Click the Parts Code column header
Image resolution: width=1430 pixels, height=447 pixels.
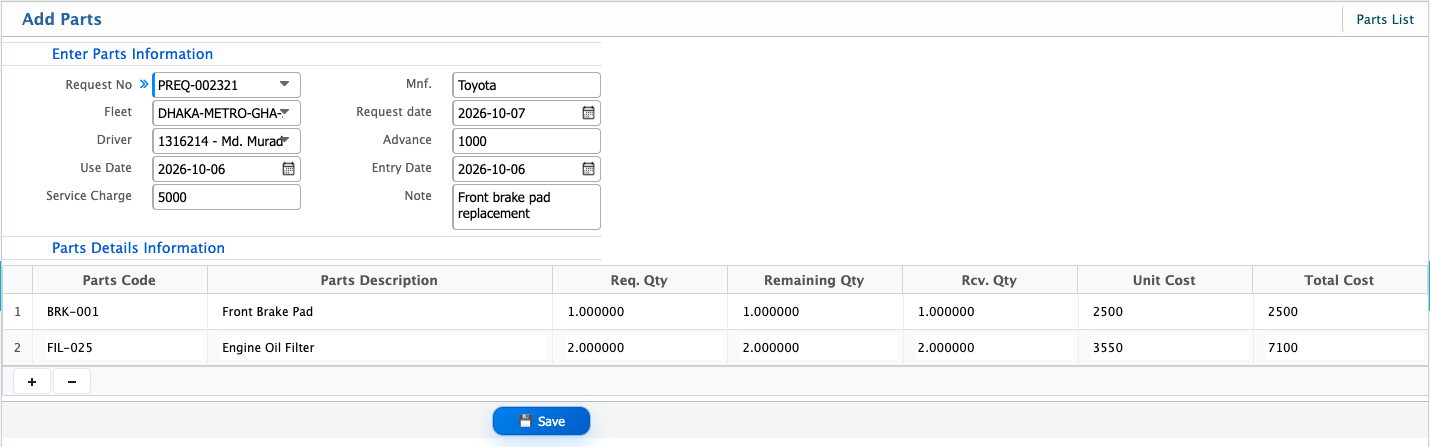point(119,280)
